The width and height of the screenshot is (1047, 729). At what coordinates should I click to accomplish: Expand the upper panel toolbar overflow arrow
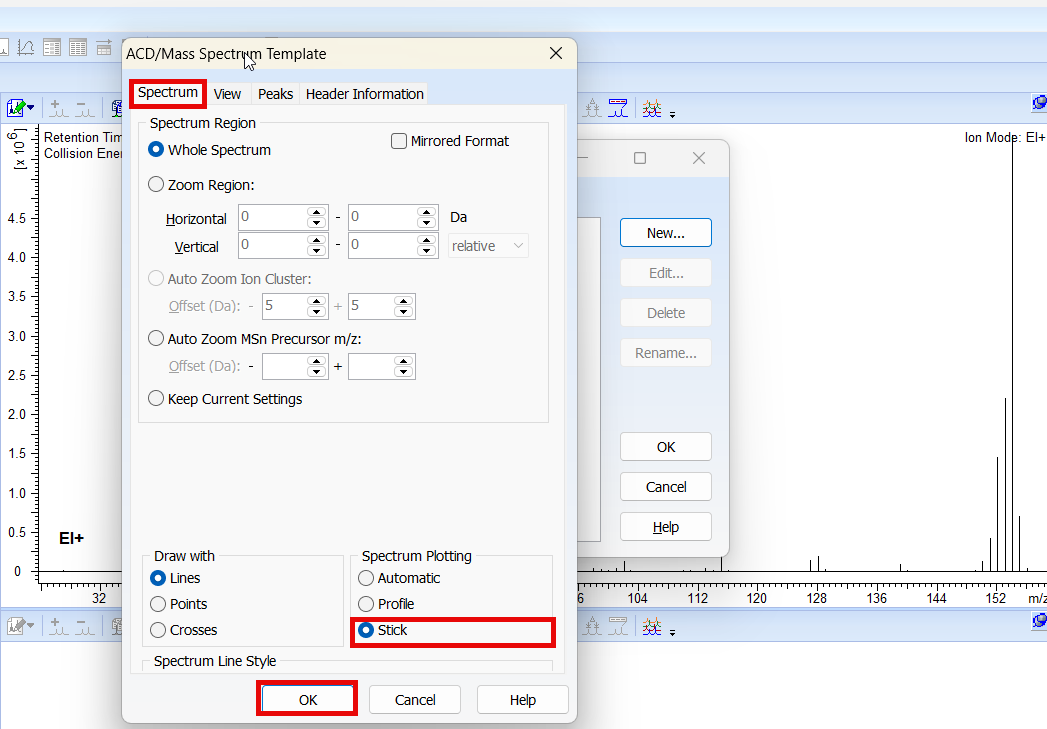672,115
